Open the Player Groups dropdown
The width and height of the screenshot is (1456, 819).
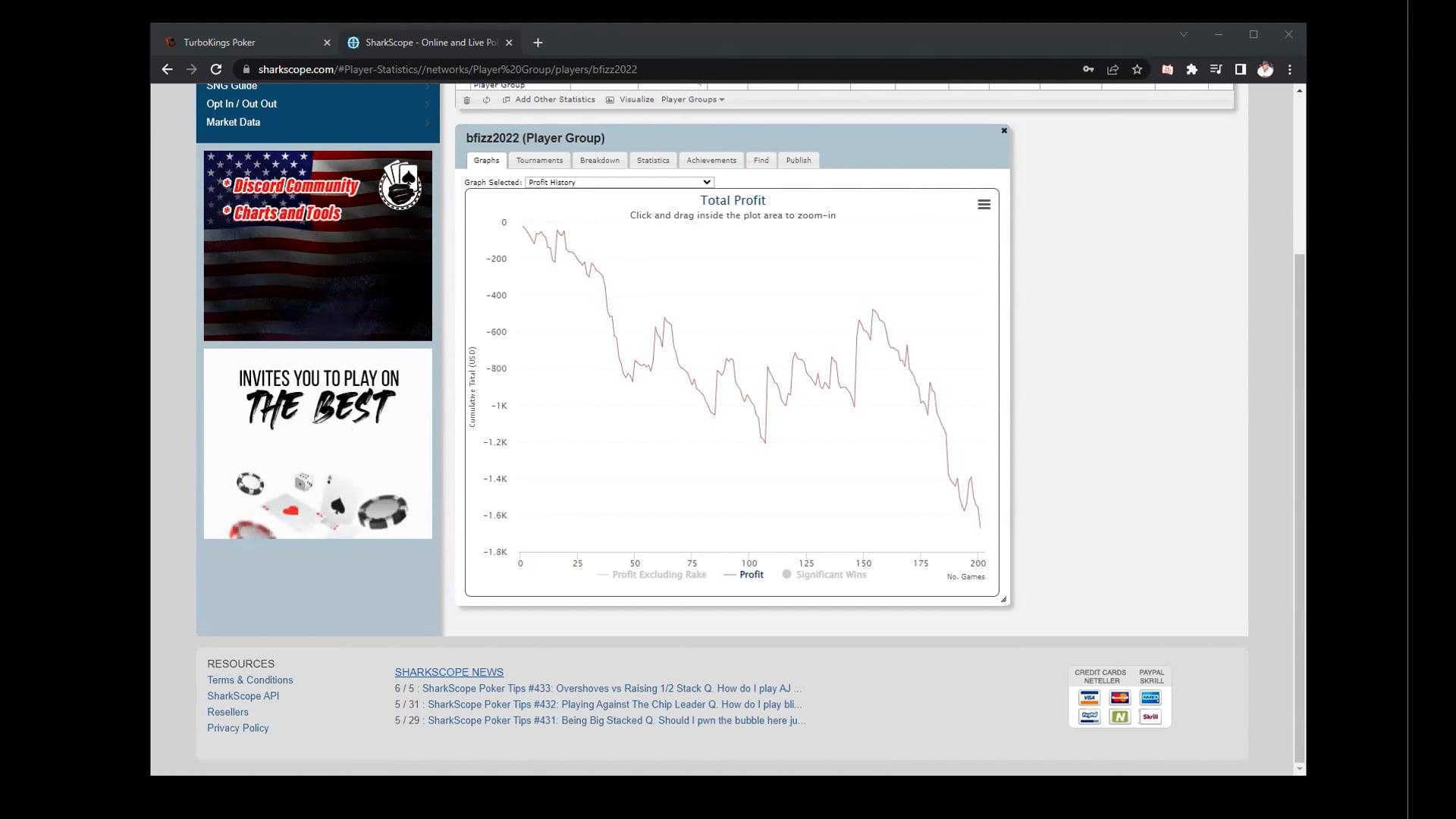coord(692,99)
